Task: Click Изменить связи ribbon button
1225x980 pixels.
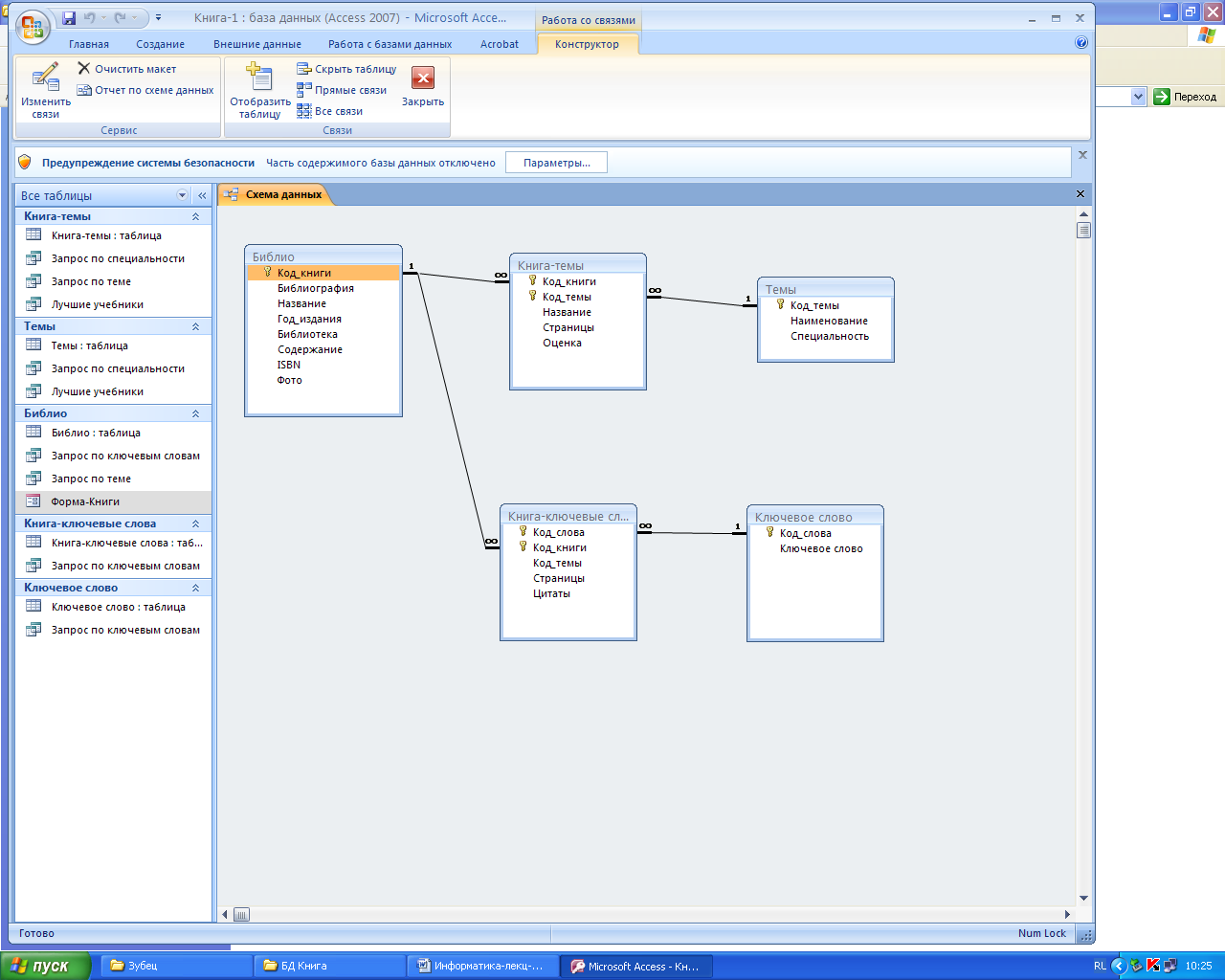Action: pyautogui.click(x=46, y=91)
